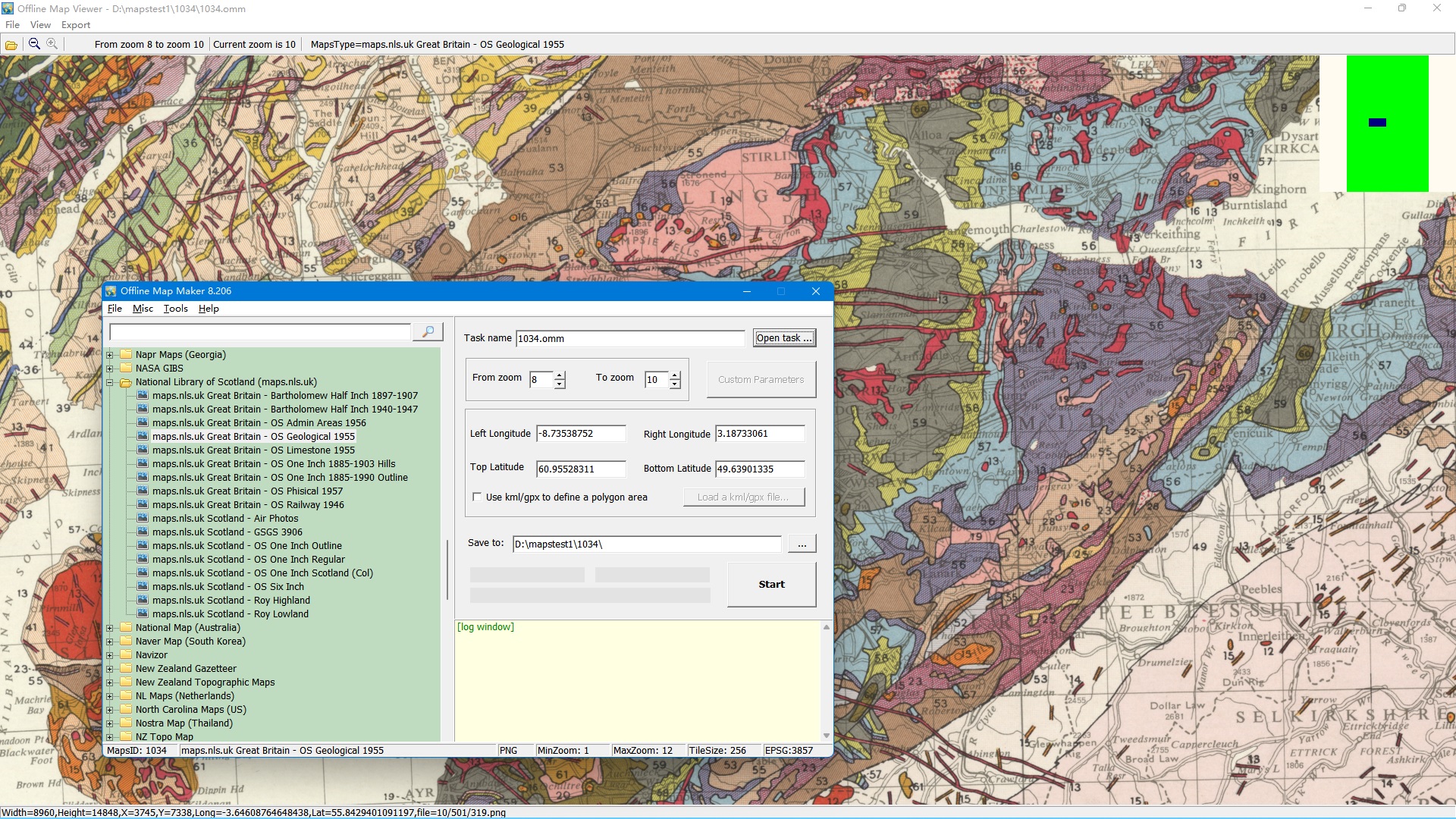Increase the To zoom spinner value
This screenshot has height=819, width=1456.
[675, 375]
